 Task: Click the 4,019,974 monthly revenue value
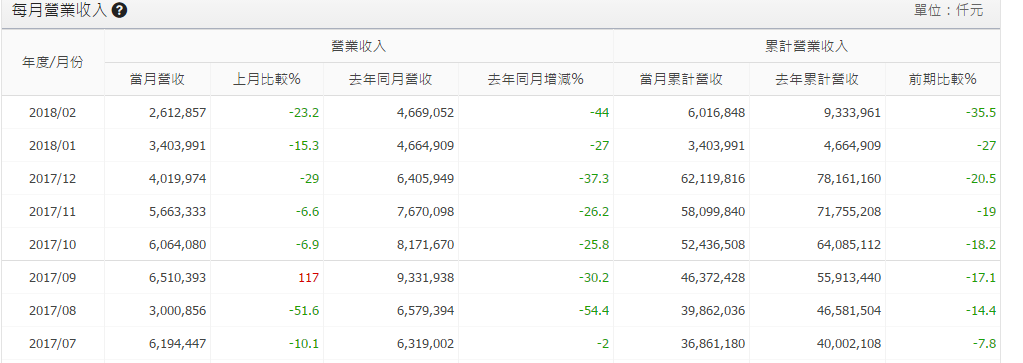point(177,179)
